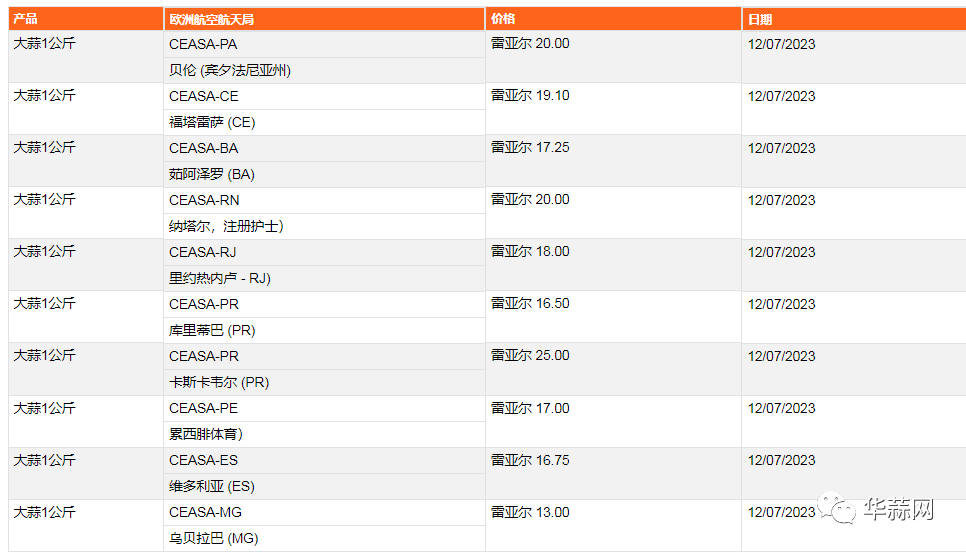This screenshot has height=552, width=966.
Task: Select the CEASA-PA cell
Action: (x=324, y=44)
